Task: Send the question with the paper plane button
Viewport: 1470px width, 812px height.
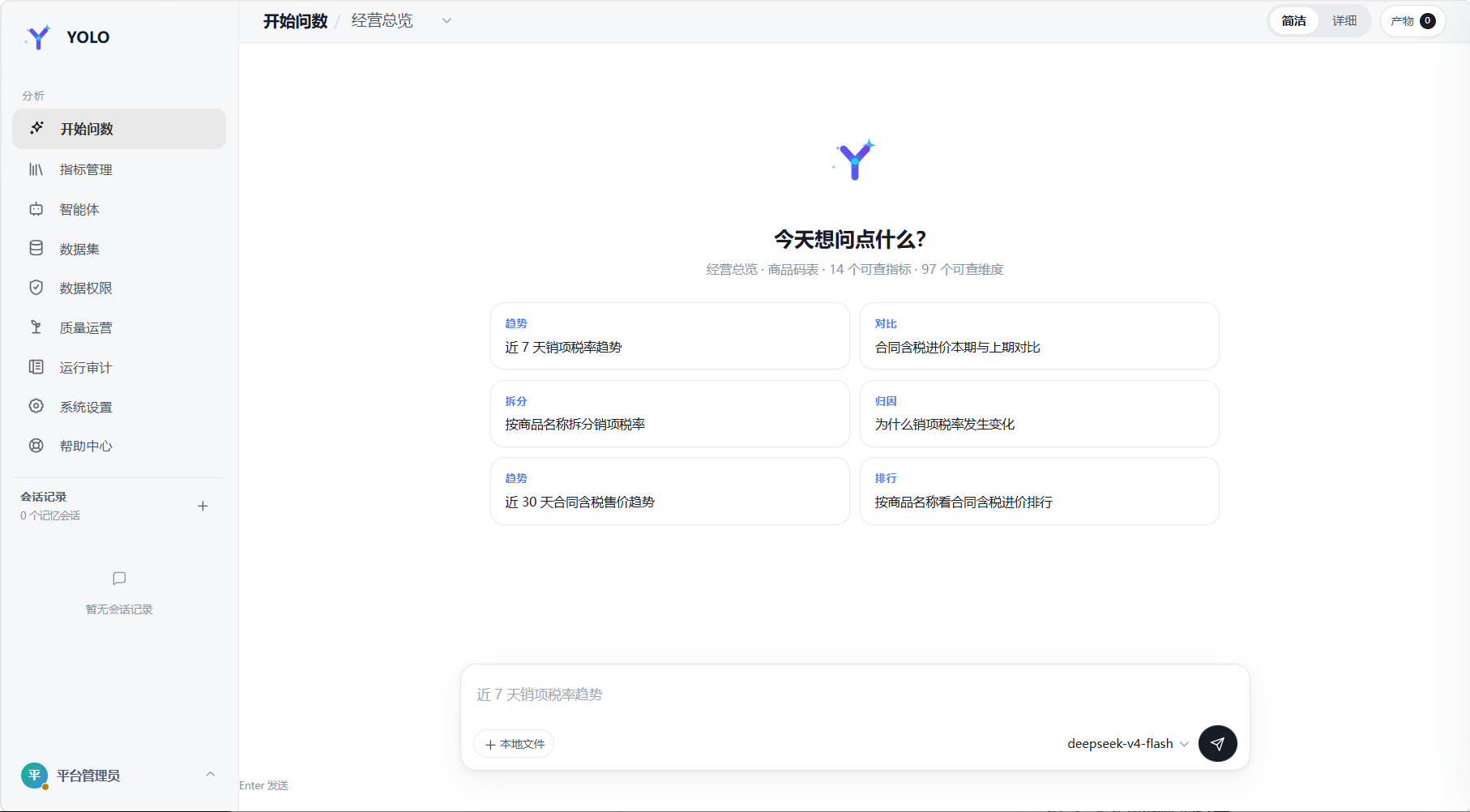Action: tap(1217, 743)
